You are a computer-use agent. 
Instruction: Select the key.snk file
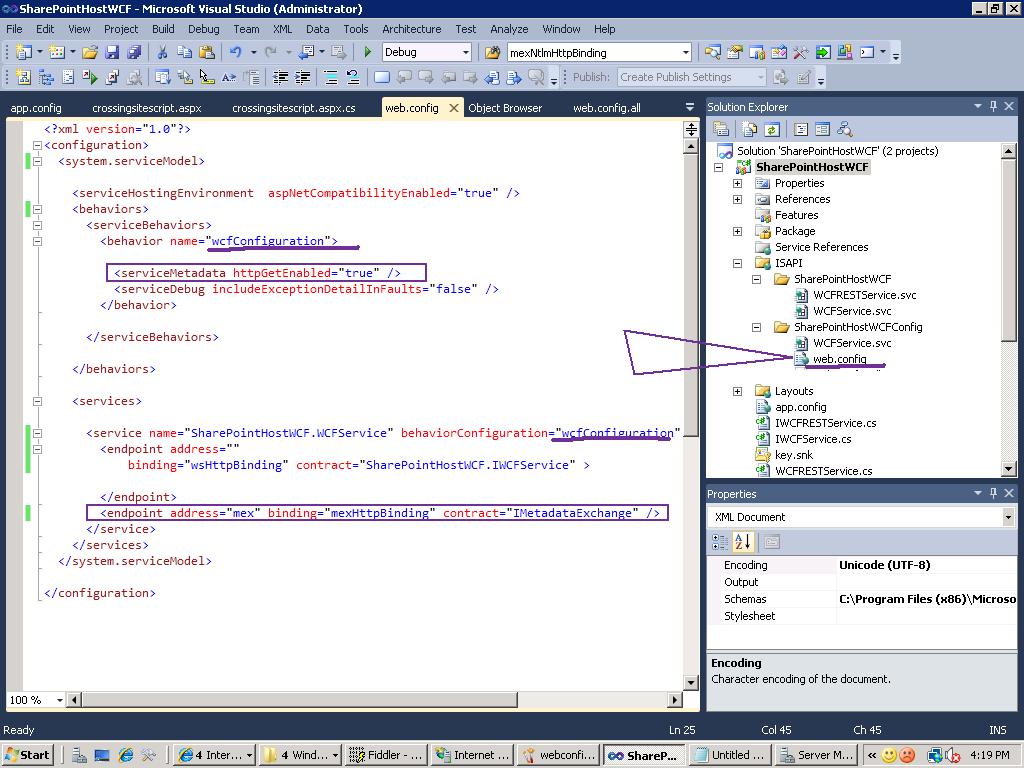click(x=793, y=455)
